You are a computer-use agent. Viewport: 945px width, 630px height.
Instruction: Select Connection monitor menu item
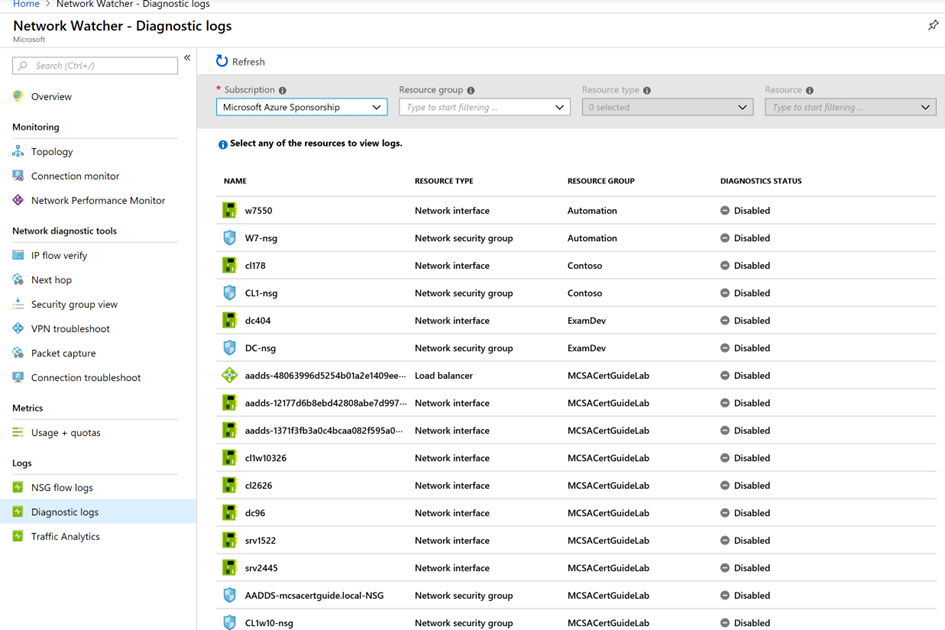point(75,176)
